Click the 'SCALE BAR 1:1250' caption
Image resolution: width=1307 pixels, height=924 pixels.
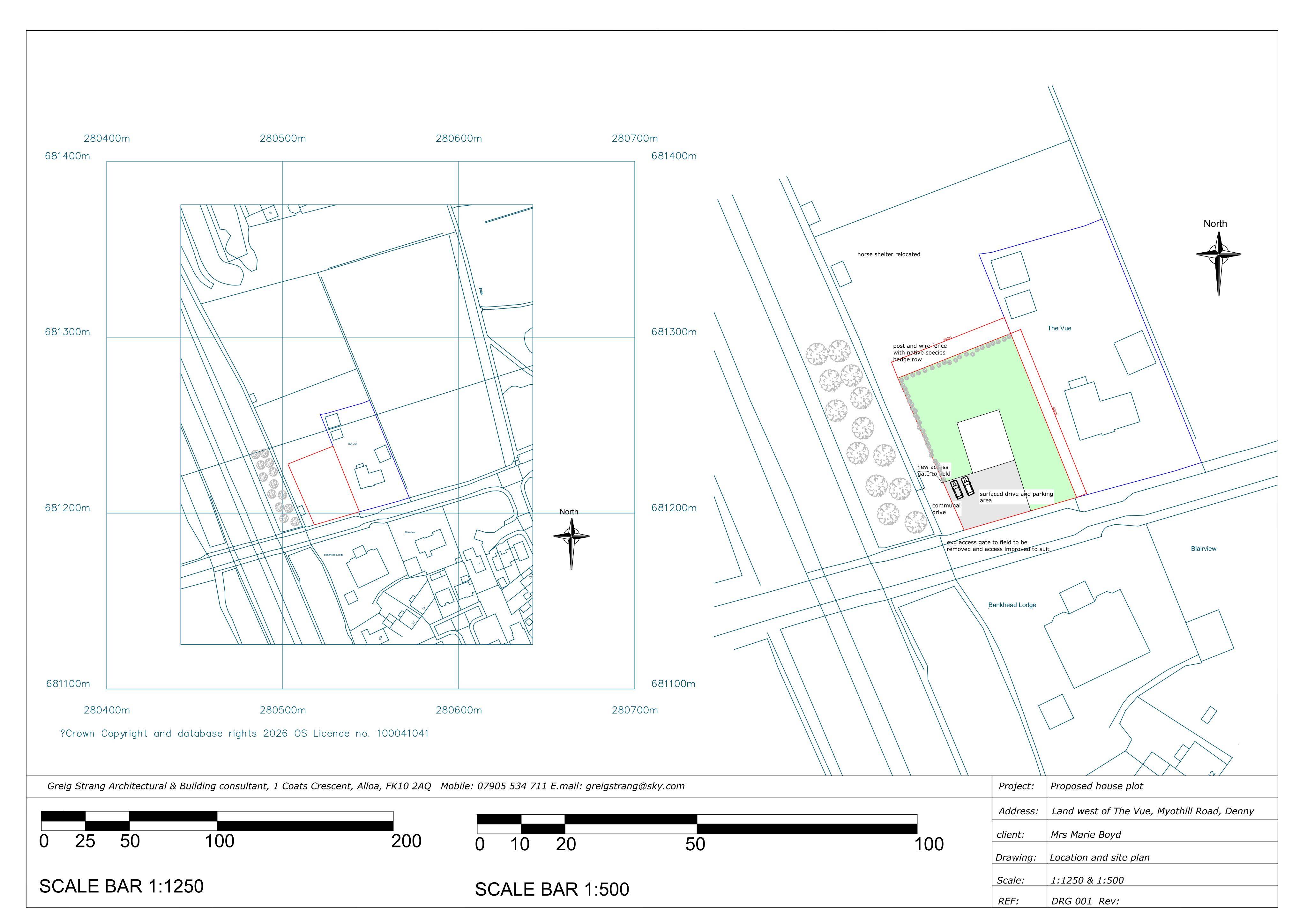click(121, 886)
